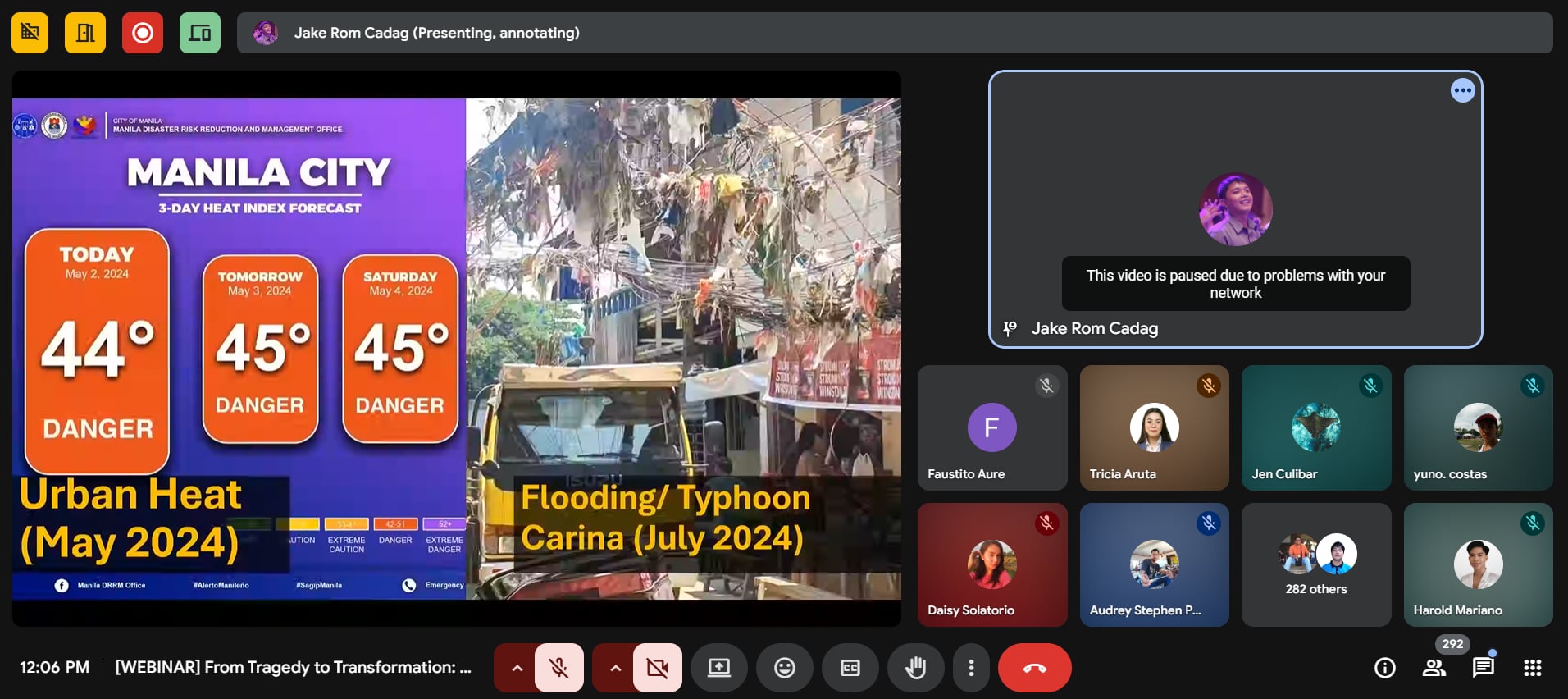The width and height of the screenshot is (1568, 699).
Task: Toggle closed captions
Action: [850, 668]
